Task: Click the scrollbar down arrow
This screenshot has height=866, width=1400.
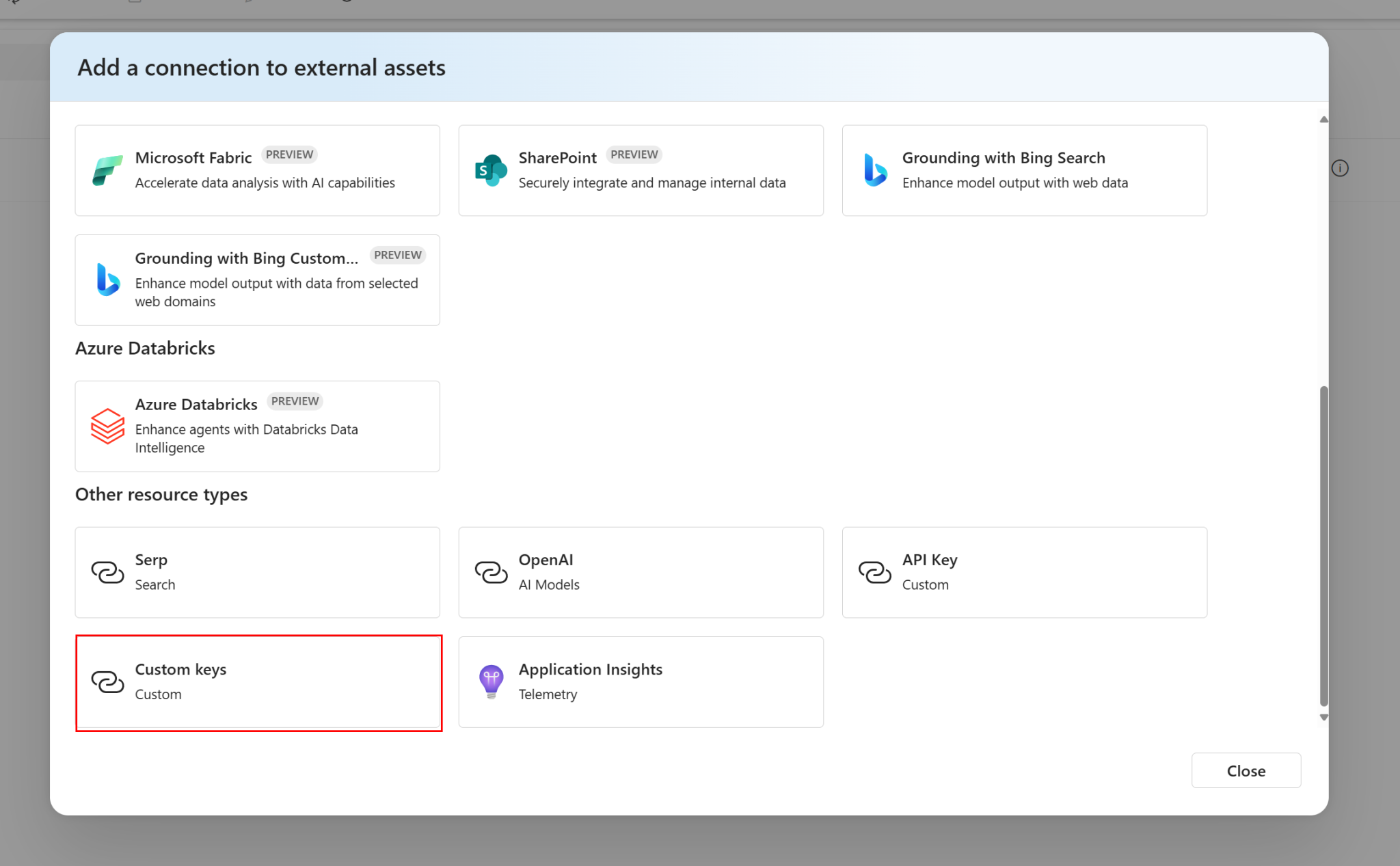Action: tap(1323, 718)
